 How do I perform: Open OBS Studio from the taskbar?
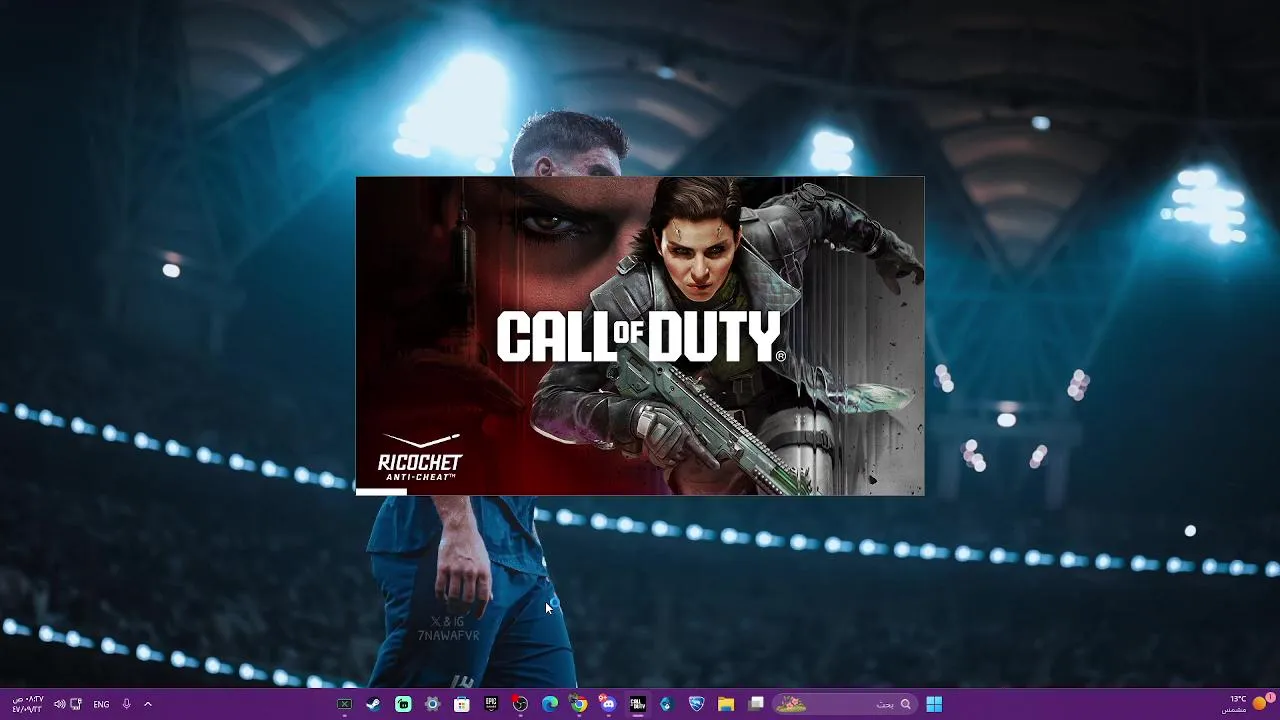pyautogui.click(x=520, y=704)
